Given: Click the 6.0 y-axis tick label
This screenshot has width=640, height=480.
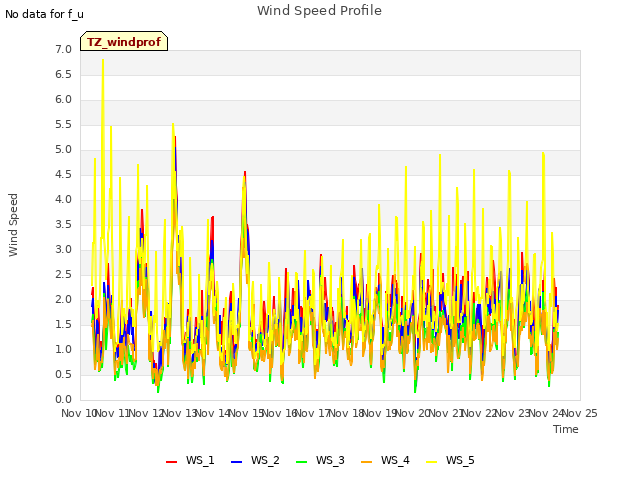Looking at the screenshot, I should pos(63,100).
